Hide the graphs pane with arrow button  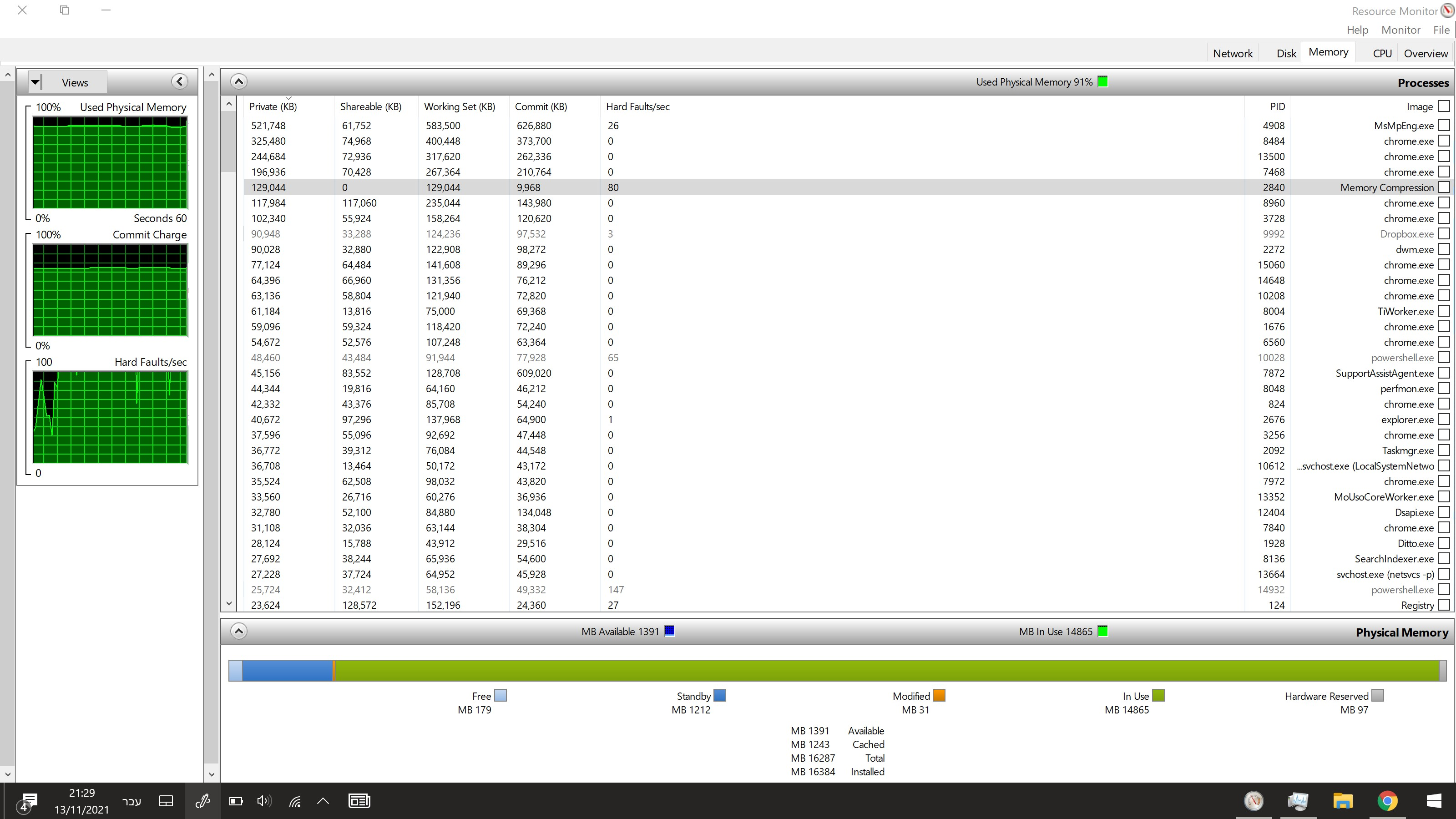click(x=180, y=82)
